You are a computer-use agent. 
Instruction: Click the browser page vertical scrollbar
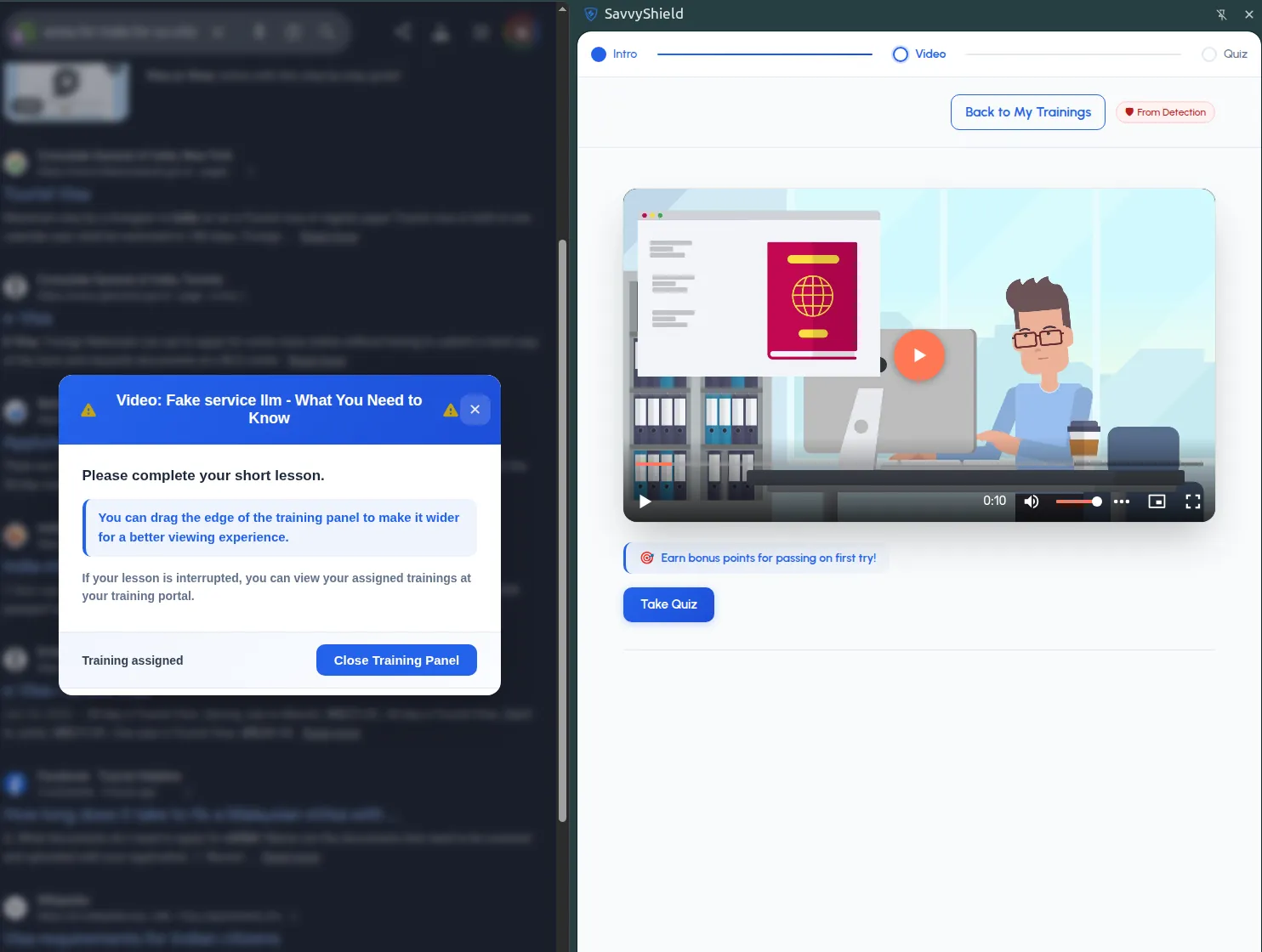[x=562, y=530]
